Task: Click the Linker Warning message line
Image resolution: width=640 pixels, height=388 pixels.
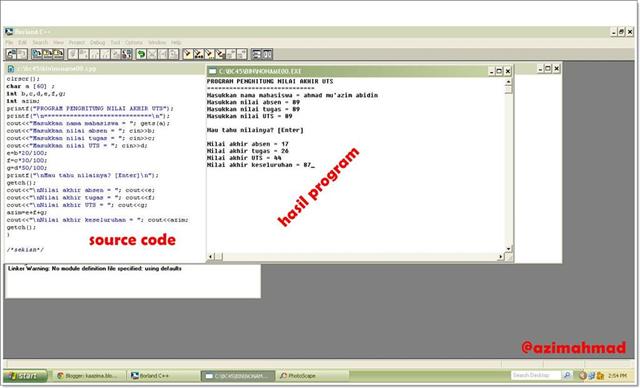Action: (x=95, y=268)
